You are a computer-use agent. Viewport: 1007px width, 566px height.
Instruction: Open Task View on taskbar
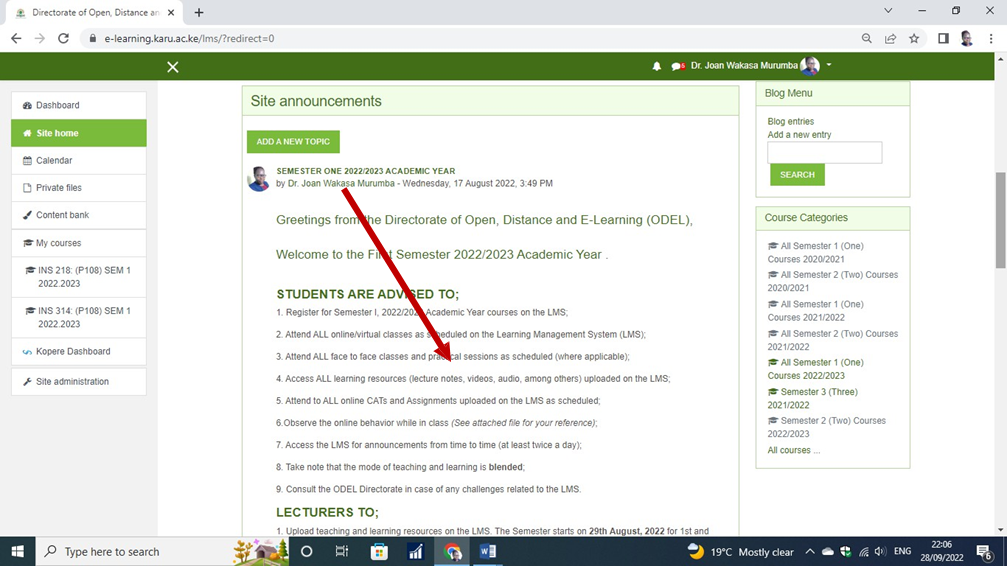point(342,551)
